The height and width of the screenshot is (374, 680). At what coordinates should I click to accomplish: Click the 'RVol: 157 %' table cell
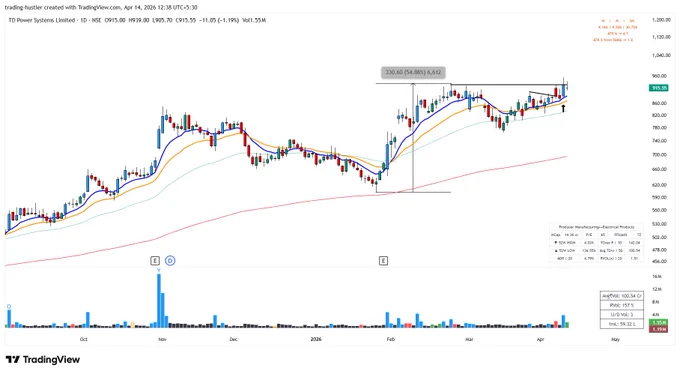click(x=621, y=305)
